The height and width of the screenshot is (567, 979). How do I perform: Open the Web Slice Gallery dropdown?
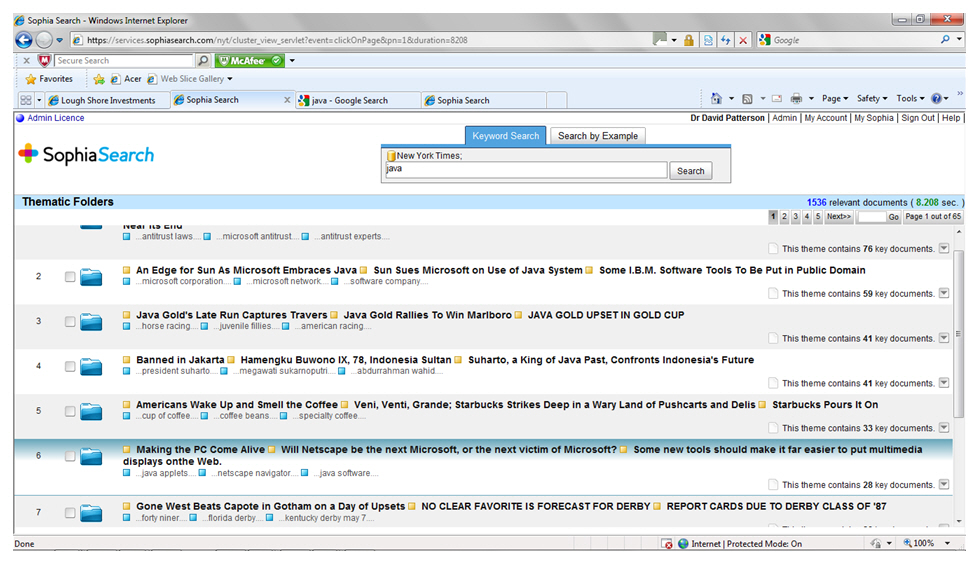[x=190, y=79]
